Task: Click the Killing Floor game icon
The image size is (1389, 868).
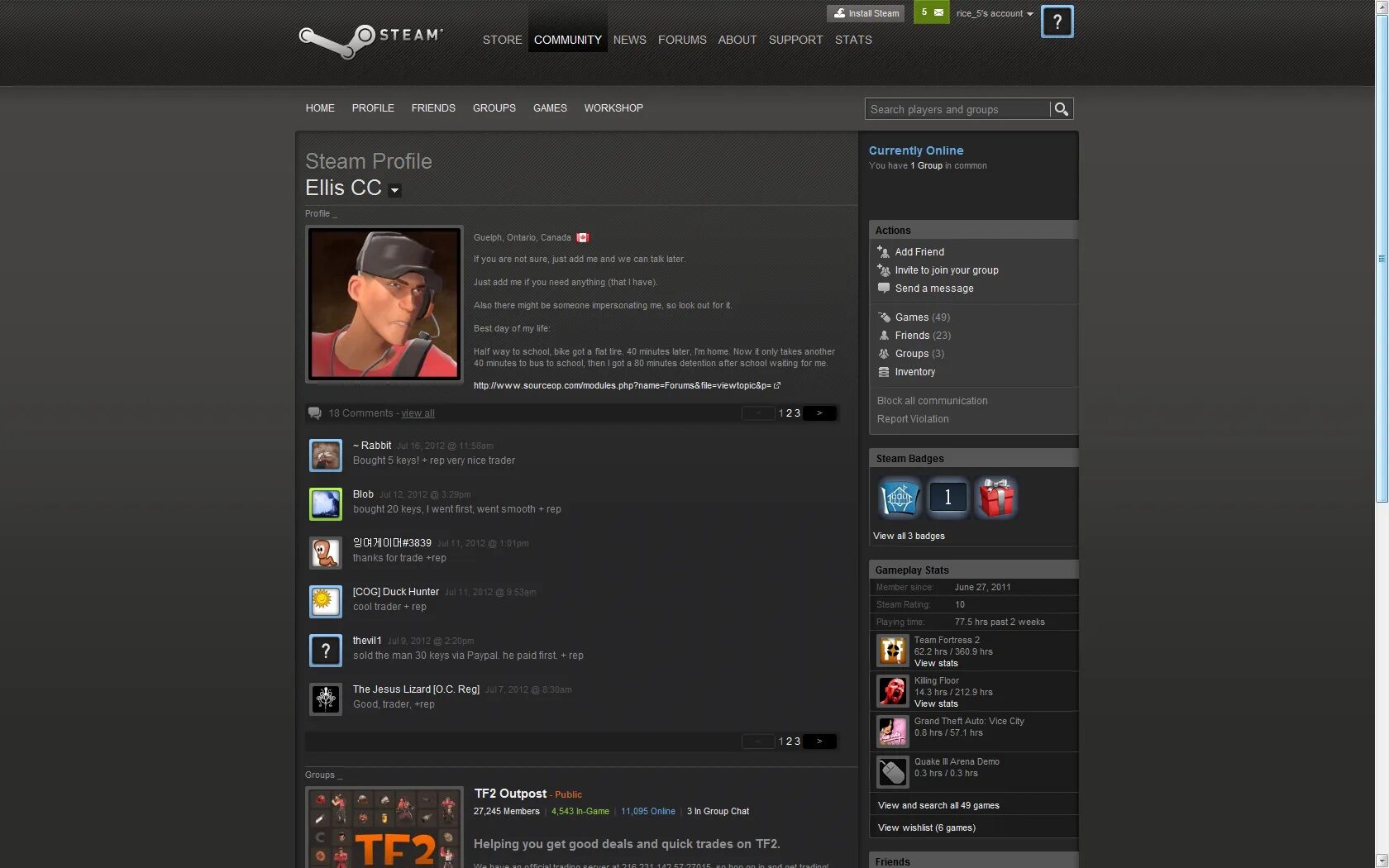Action: 893,691
